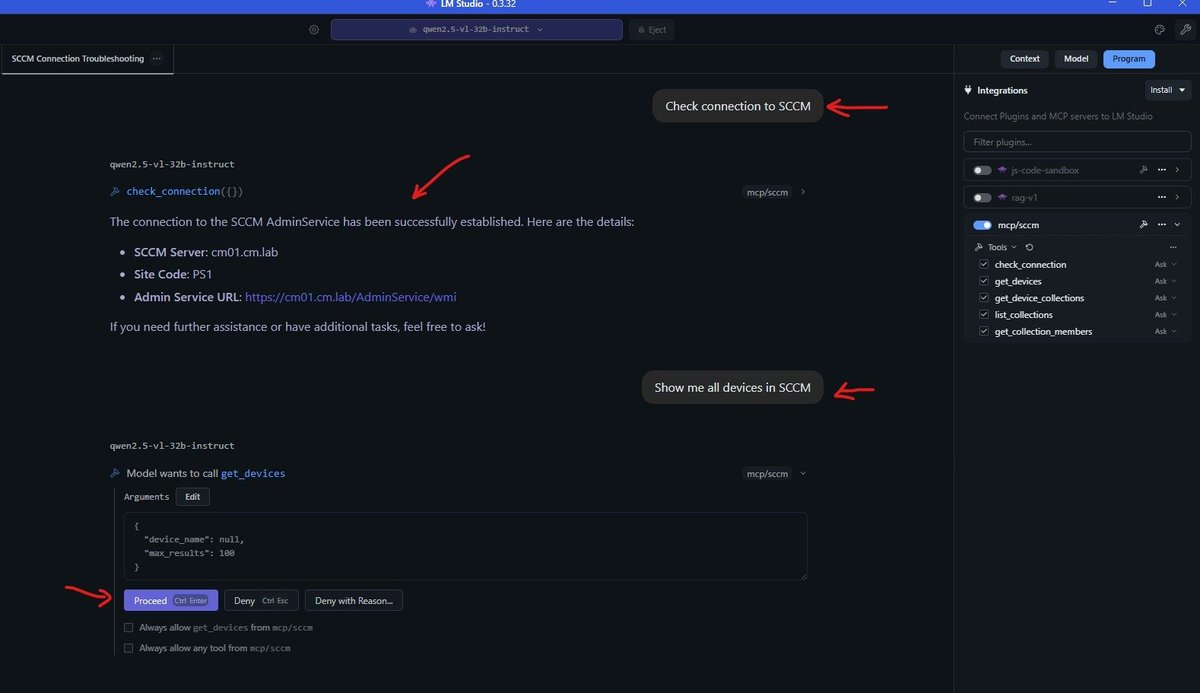
Task: Open the three-dot menu in Tools row
Action: (1172, 247)
